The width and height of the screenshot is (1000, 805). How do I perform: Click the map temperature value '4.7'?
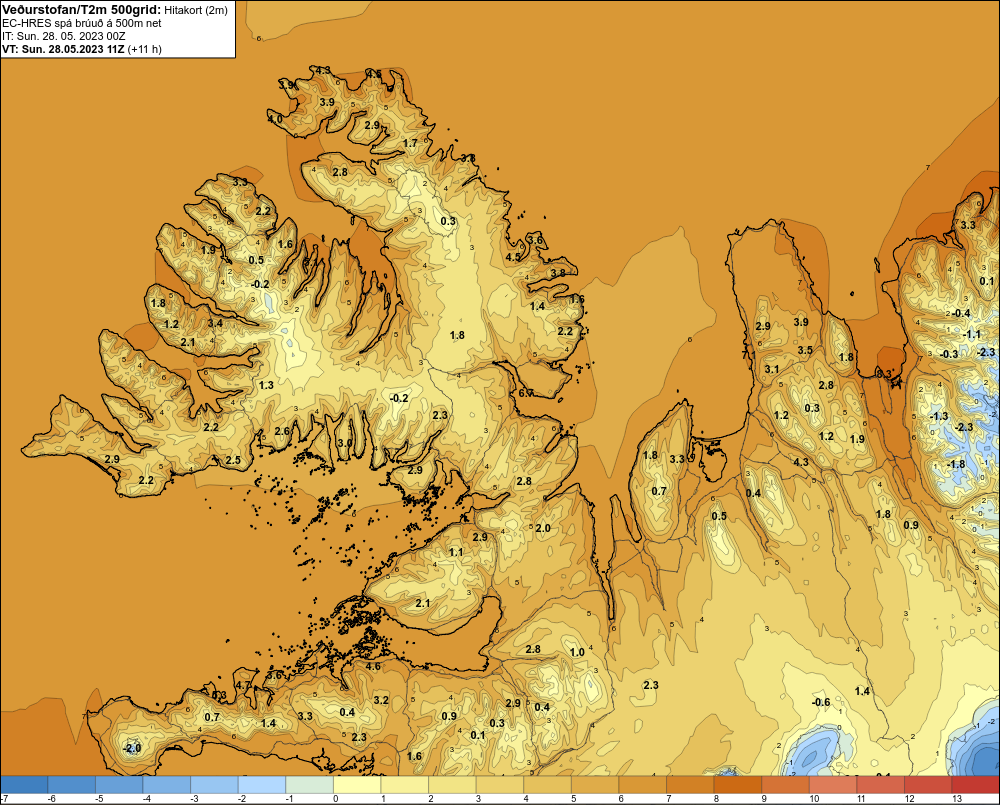click(x=243, y=686)
